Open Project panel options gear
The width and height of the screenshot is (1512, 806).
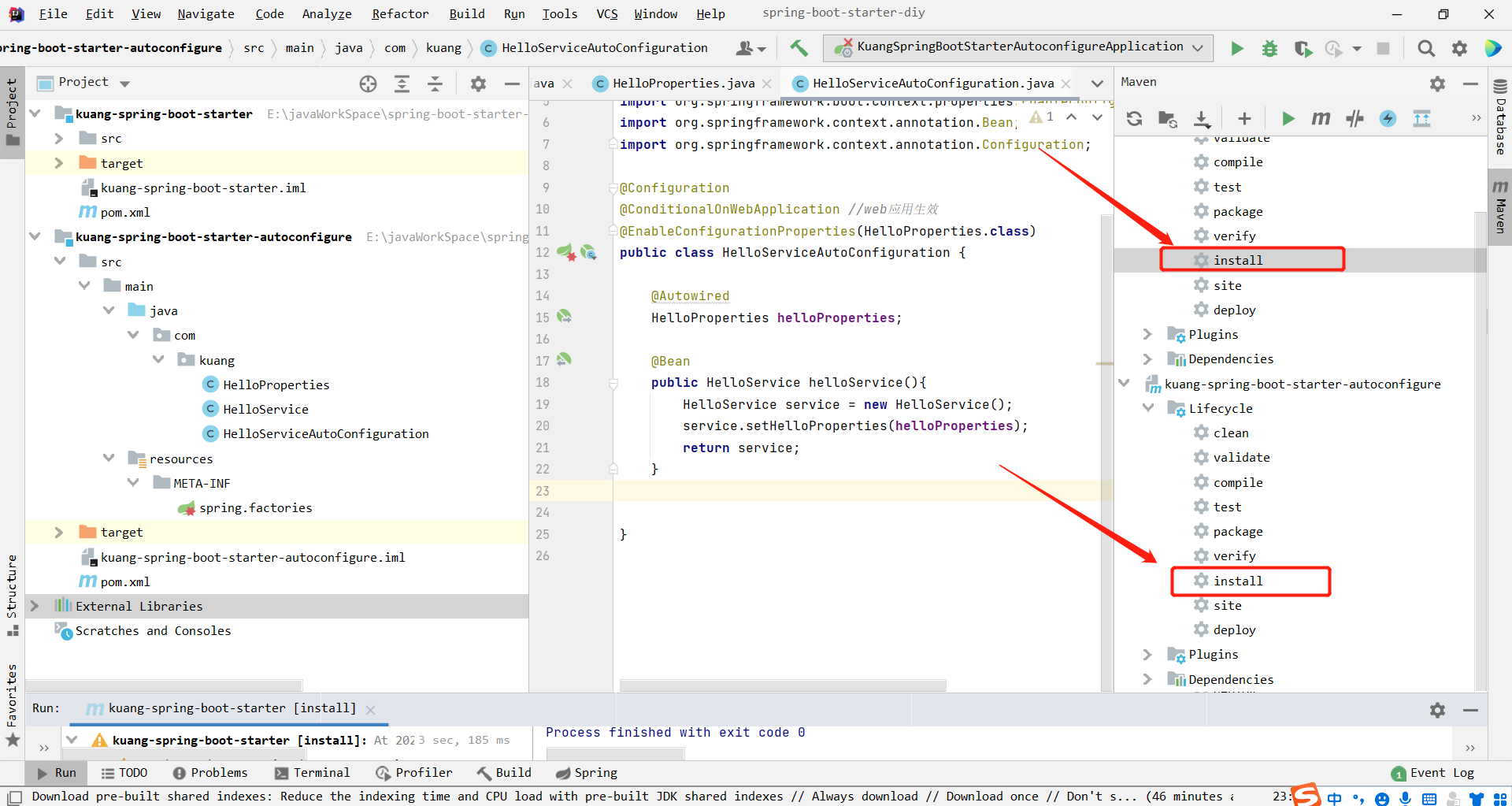pyautogui.click(x=478, y=84)
